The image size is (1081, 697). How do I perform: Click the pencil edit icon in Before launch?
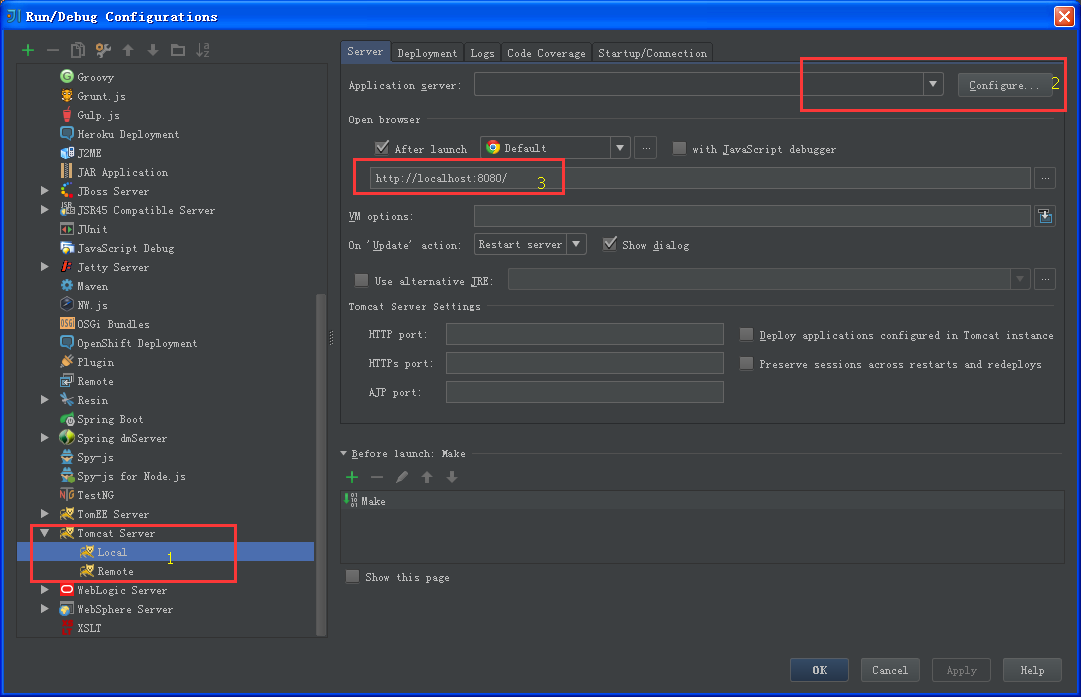[402, 477]
